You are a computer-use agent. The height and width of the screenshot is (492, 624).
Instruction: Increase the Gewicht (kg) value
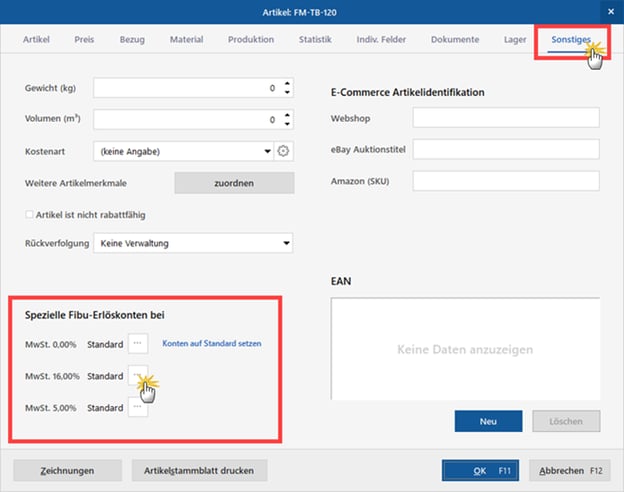(x=287, y=84)
